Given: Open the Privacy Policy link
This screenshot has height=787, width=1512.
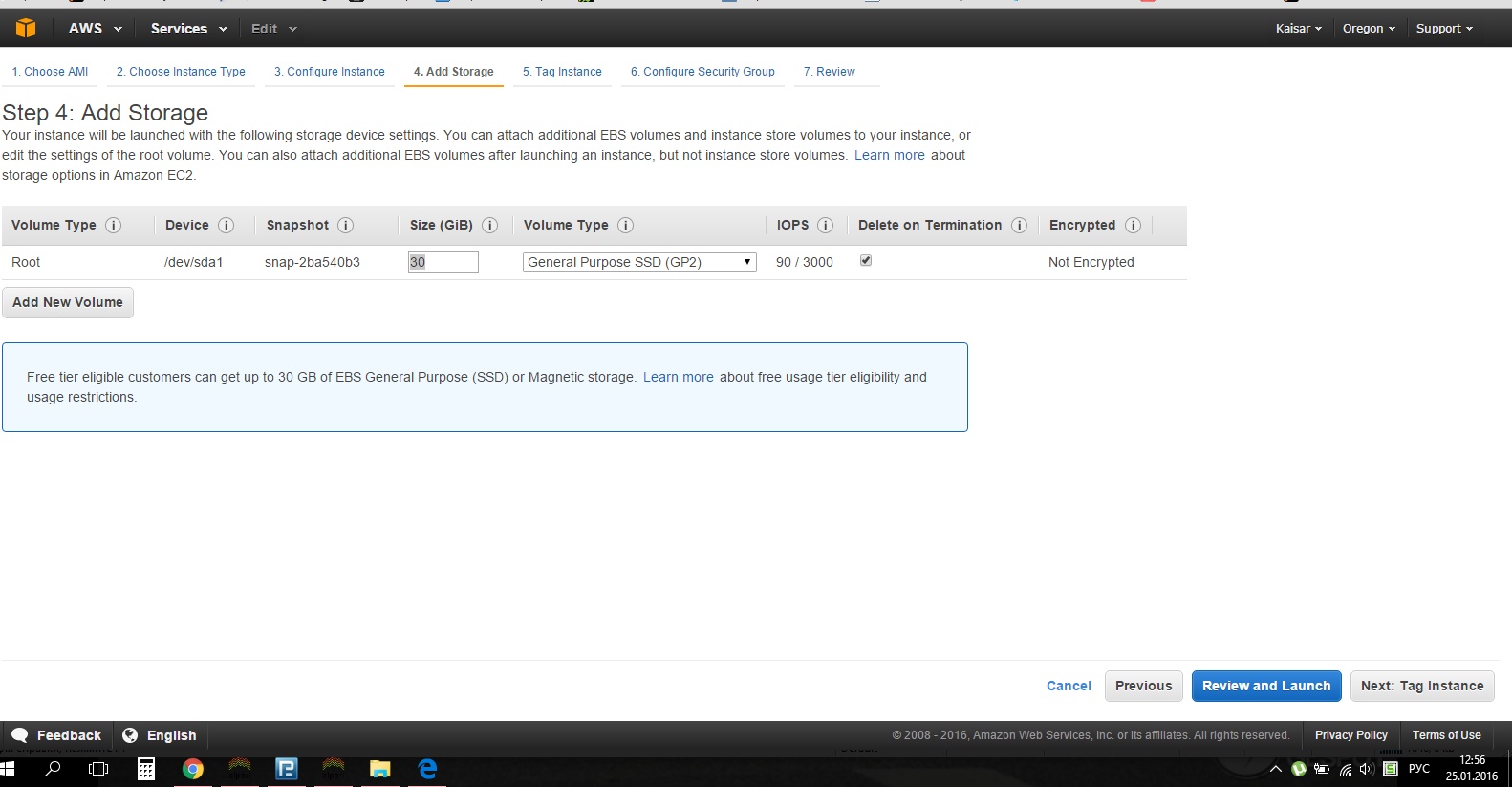Looking at the screenshot, I should [x=1351, y=735].
